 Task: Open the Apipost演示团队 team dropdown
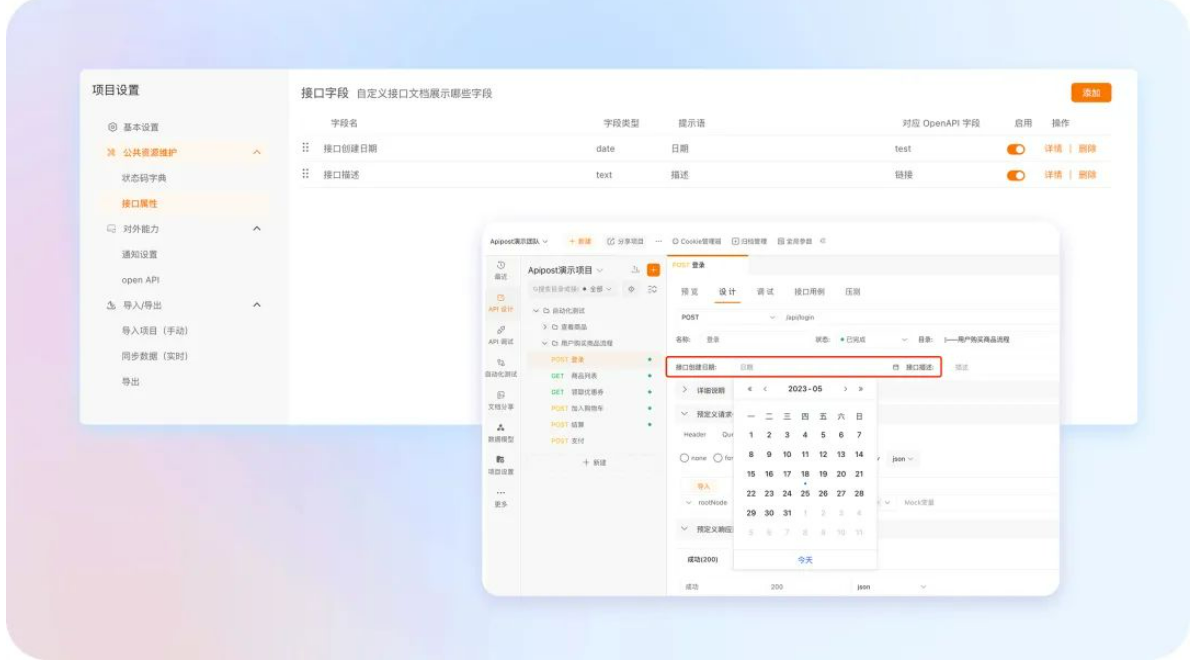pyautogui.click(x=519, y=241)
